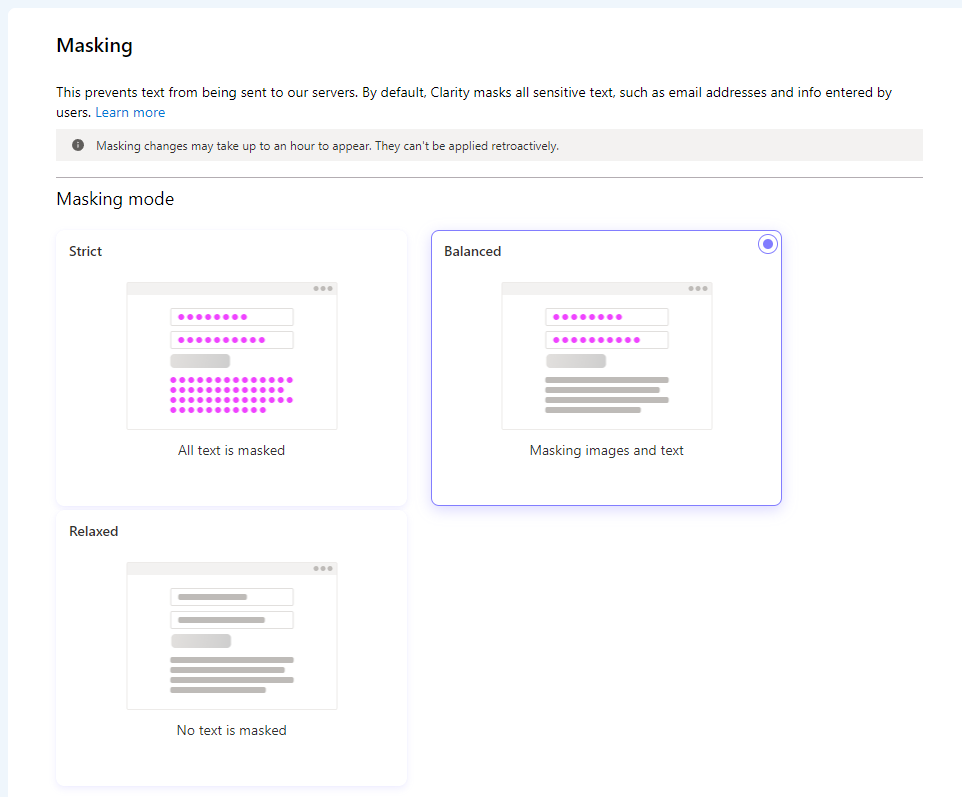962x797 pixels.
Task: Click the Strict mode preview thumbnail
Action: pos(232,356)
